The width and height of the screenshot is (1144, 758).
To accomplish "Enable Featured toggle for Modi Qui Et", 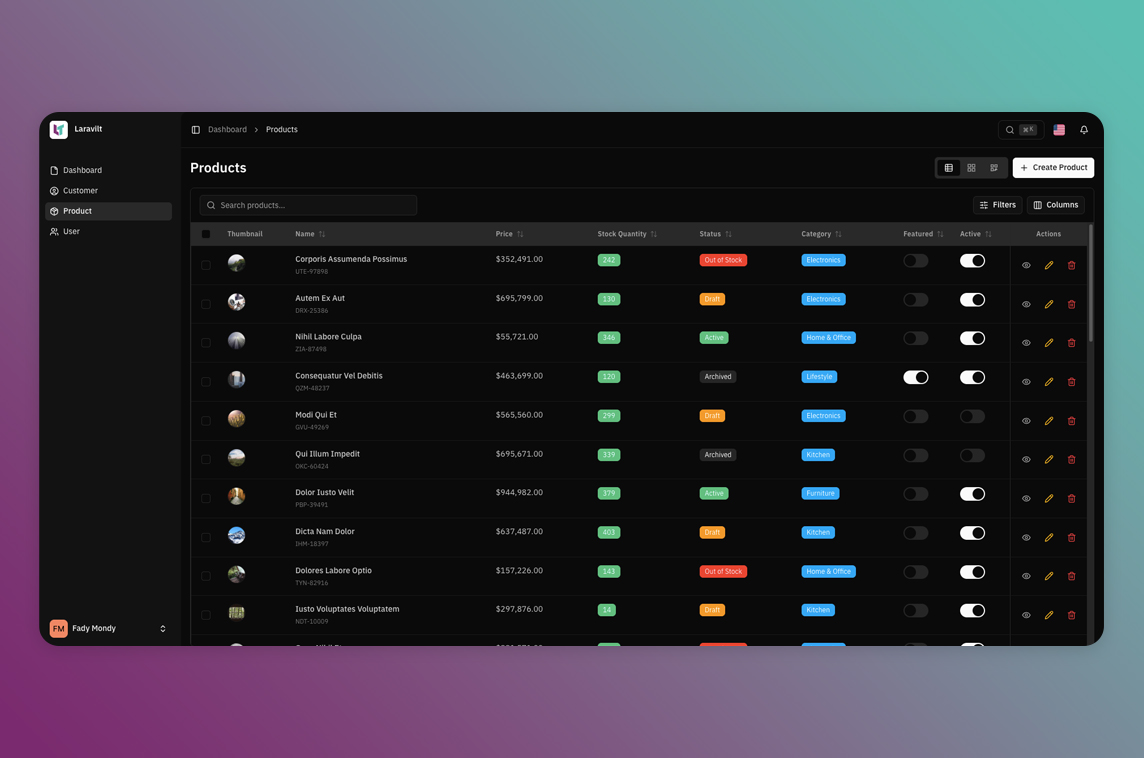I will [x=915, y=416].
